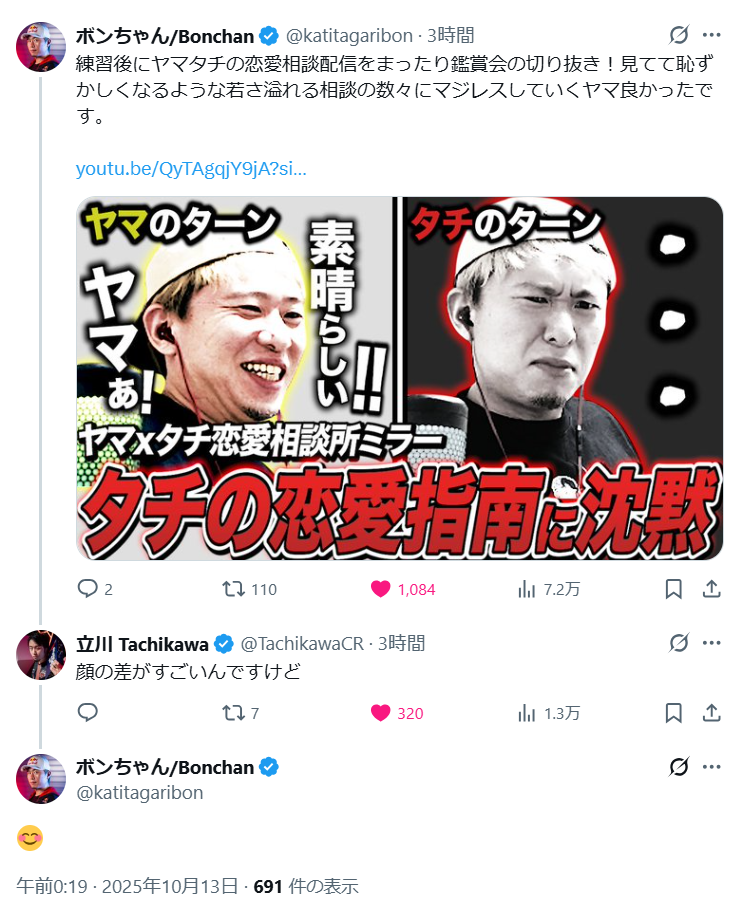The height and width of the screenshot is (919, 741).
Task: Open more options on the bottom Bonchan tweet
Action: (x=712, y=767)
